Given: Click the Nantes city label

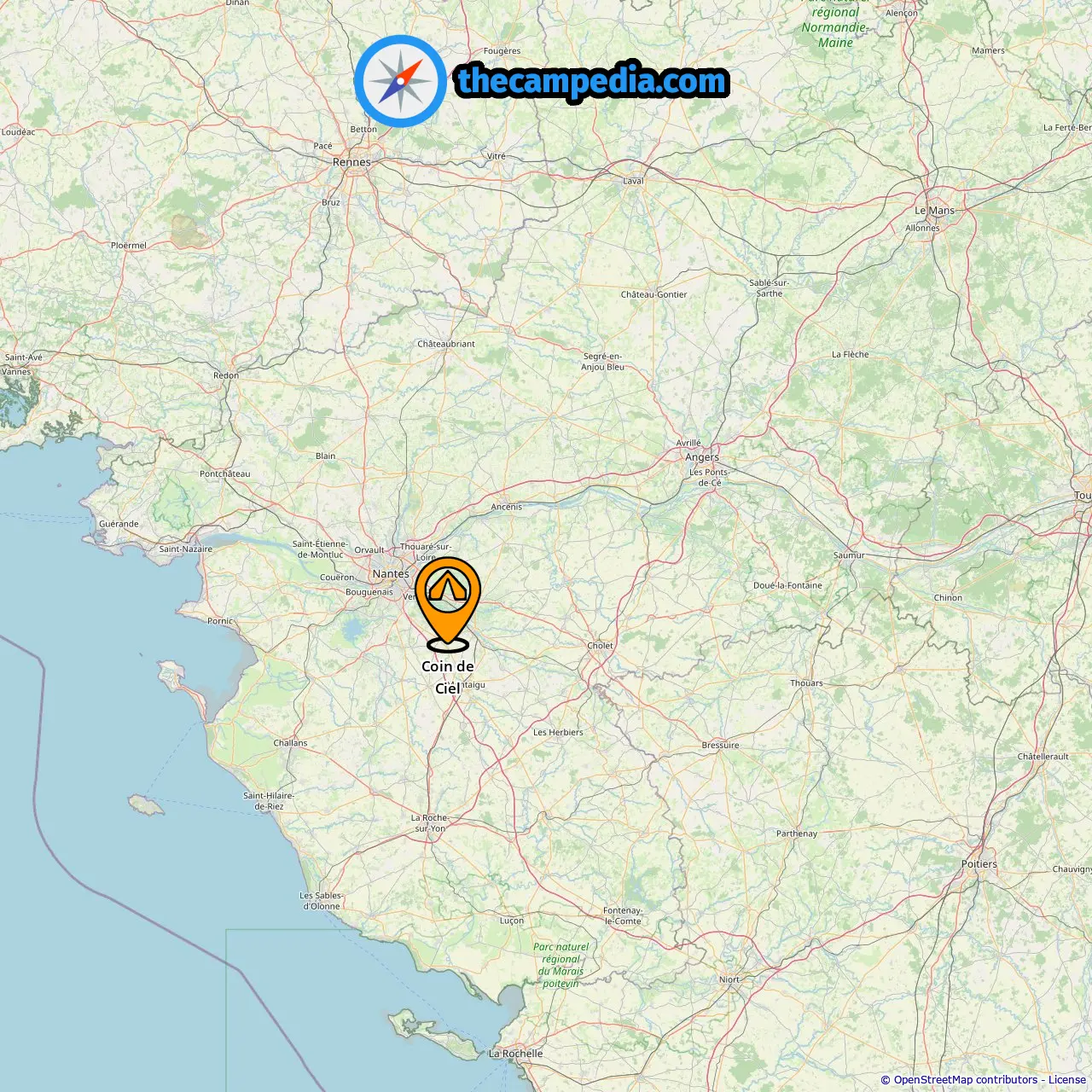Looking at the screenshot, I should pos(391,573).
